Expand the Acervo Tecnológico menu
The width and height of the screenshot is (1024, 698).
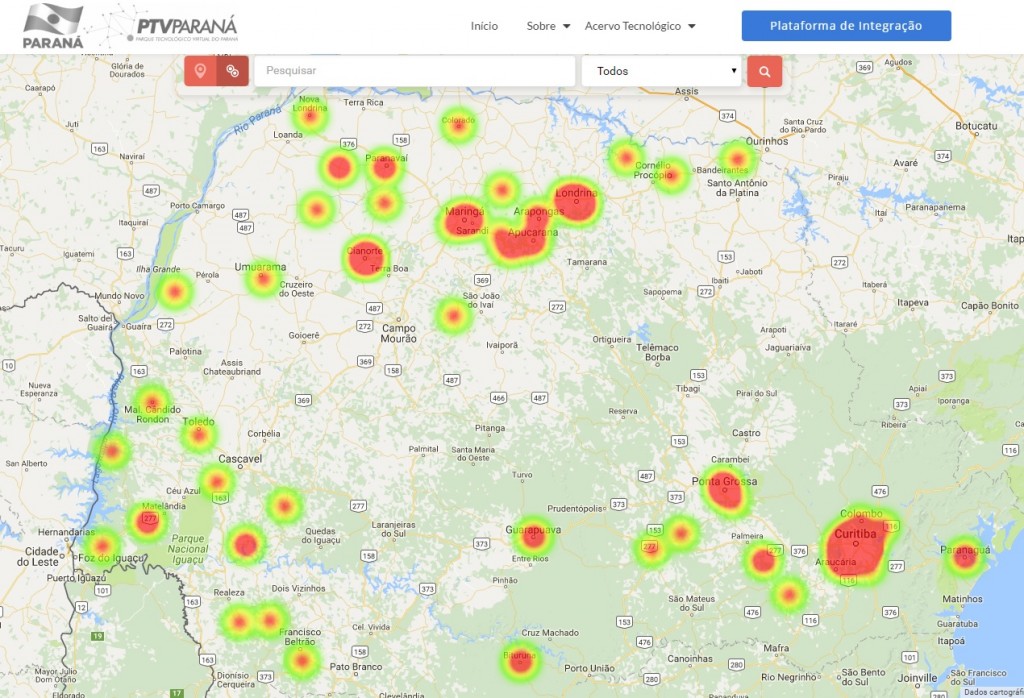click(x=639, y=26)
